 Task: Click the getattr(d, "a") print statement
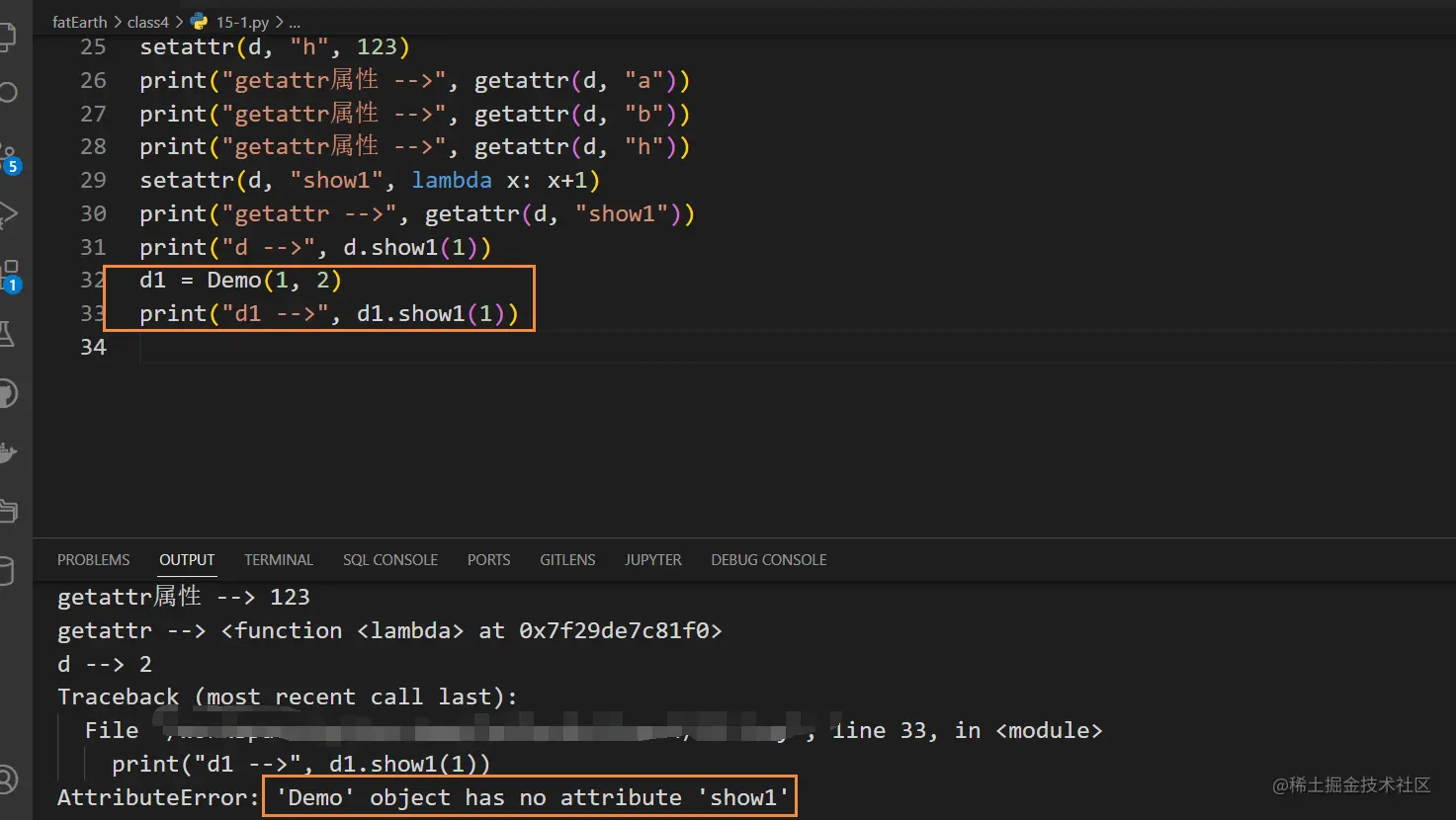click(x=415, y=80)
